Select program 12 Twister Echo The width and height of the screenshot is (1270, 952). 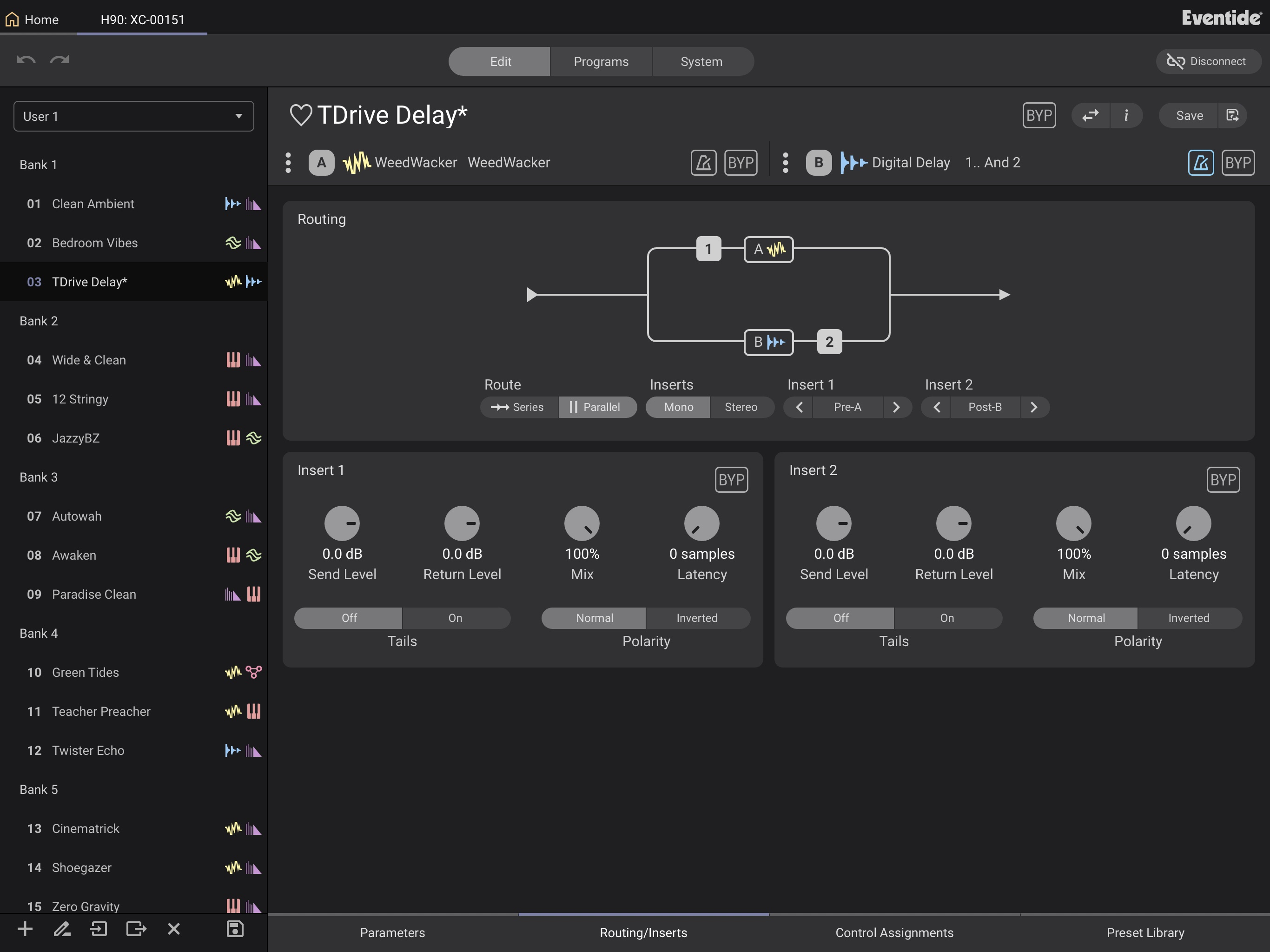[x=134, y=750]
